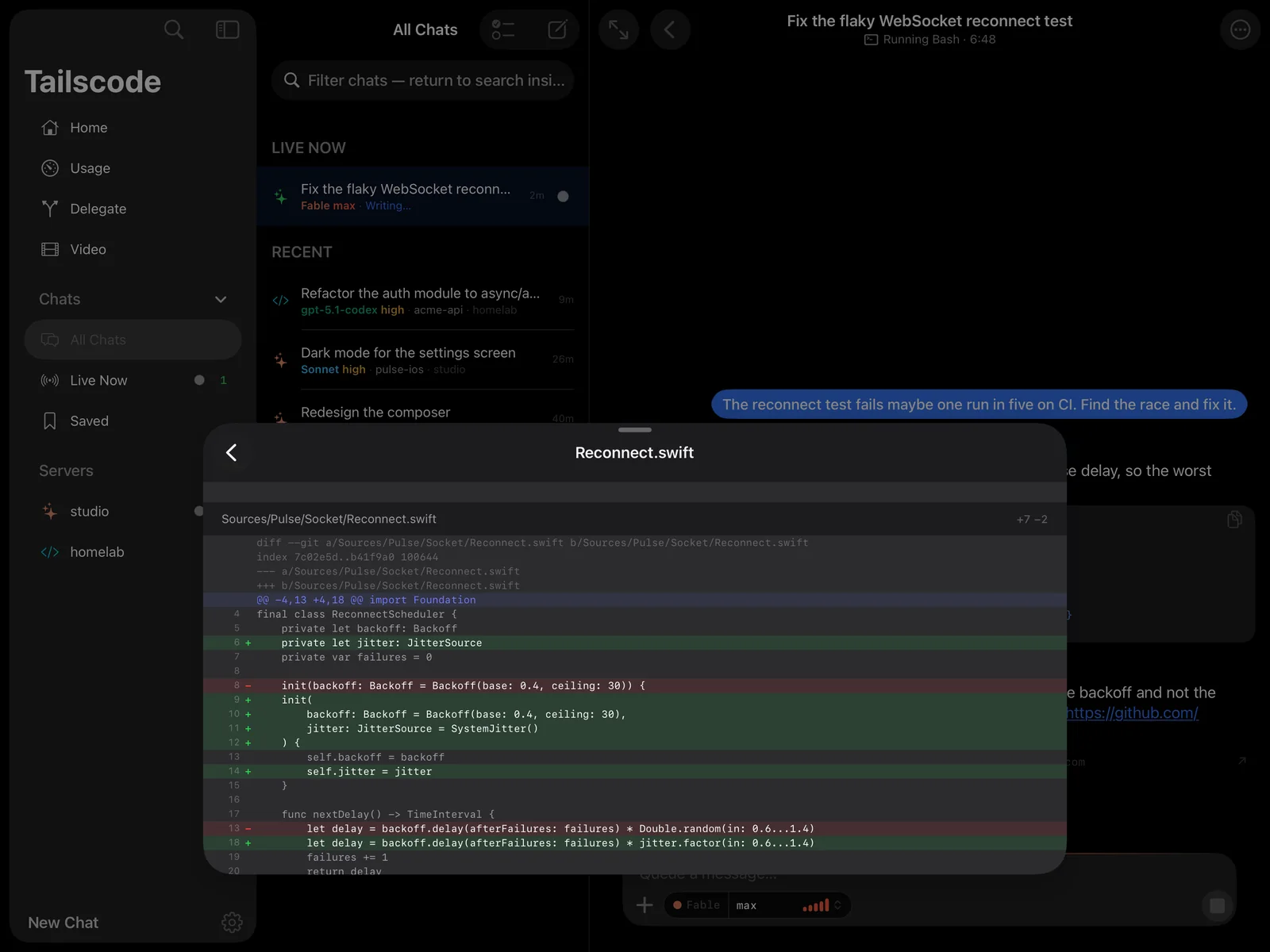
Task: Click the compose new chat icon
Action: 557,30
